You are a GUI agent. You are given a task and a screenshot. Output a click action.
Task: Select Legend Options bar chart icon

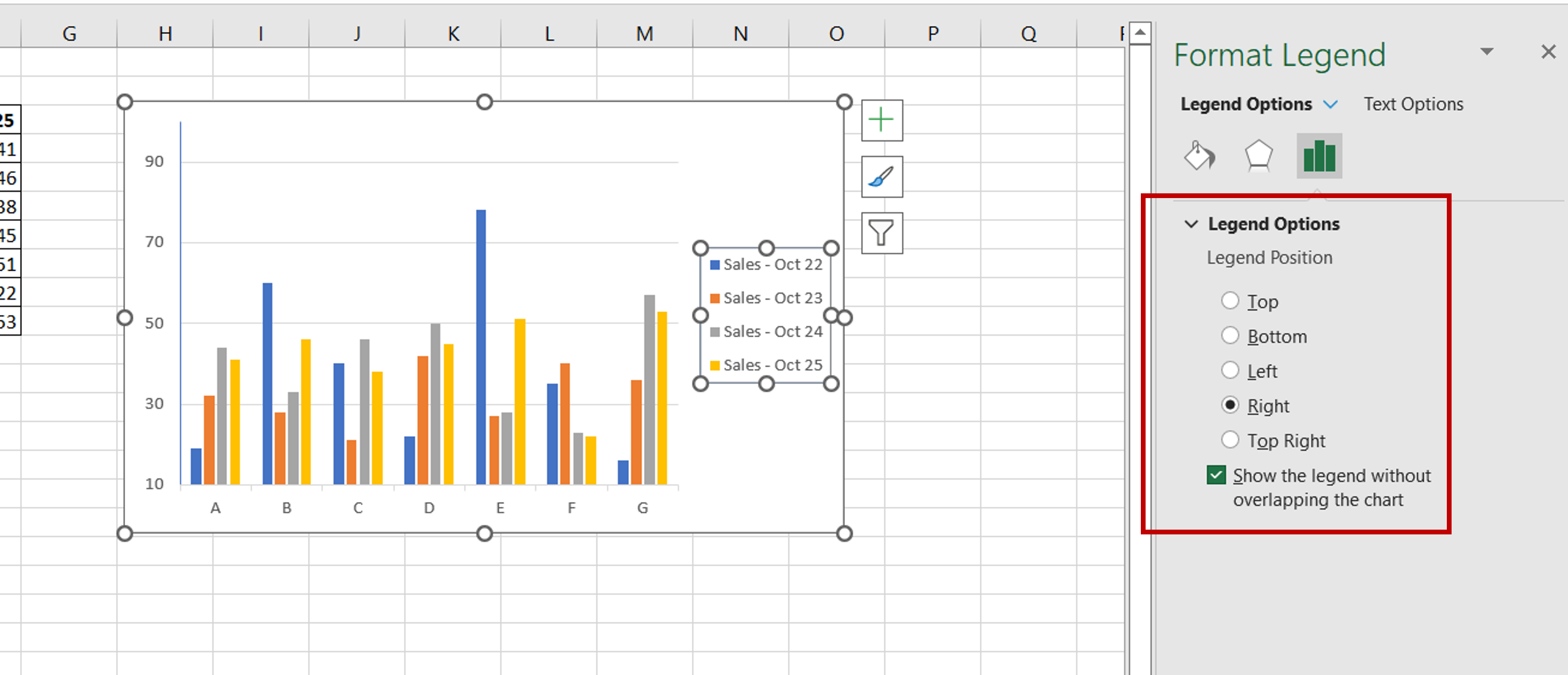pyautogui.click(x=1319, y=156)
